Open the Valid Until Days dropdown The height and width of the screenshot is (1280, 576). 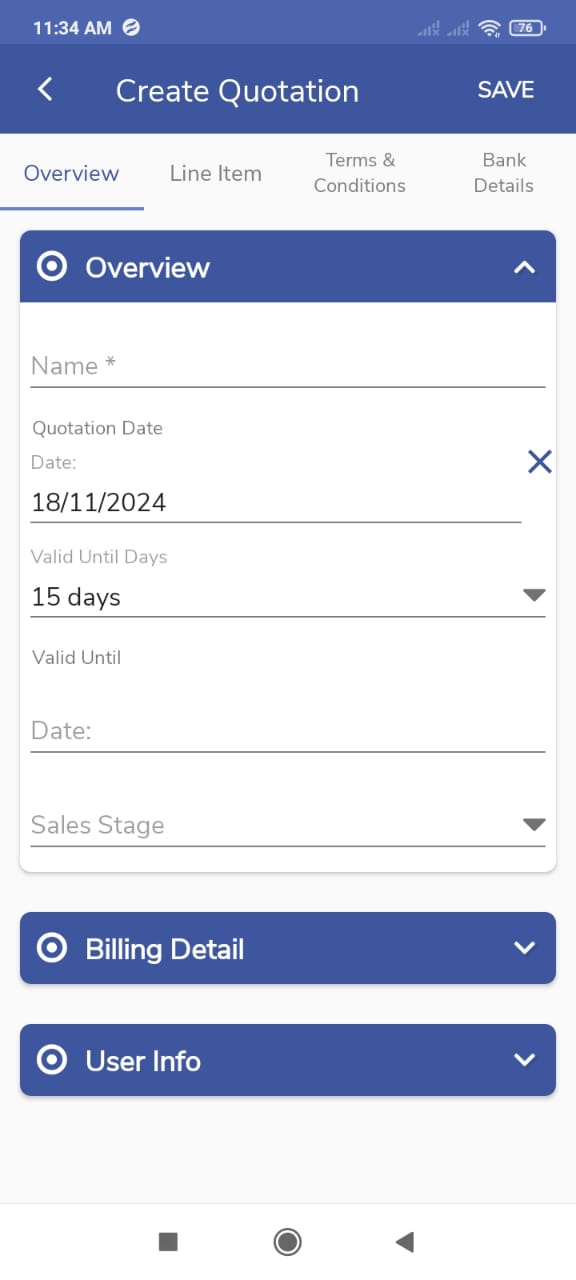(288, 597)
